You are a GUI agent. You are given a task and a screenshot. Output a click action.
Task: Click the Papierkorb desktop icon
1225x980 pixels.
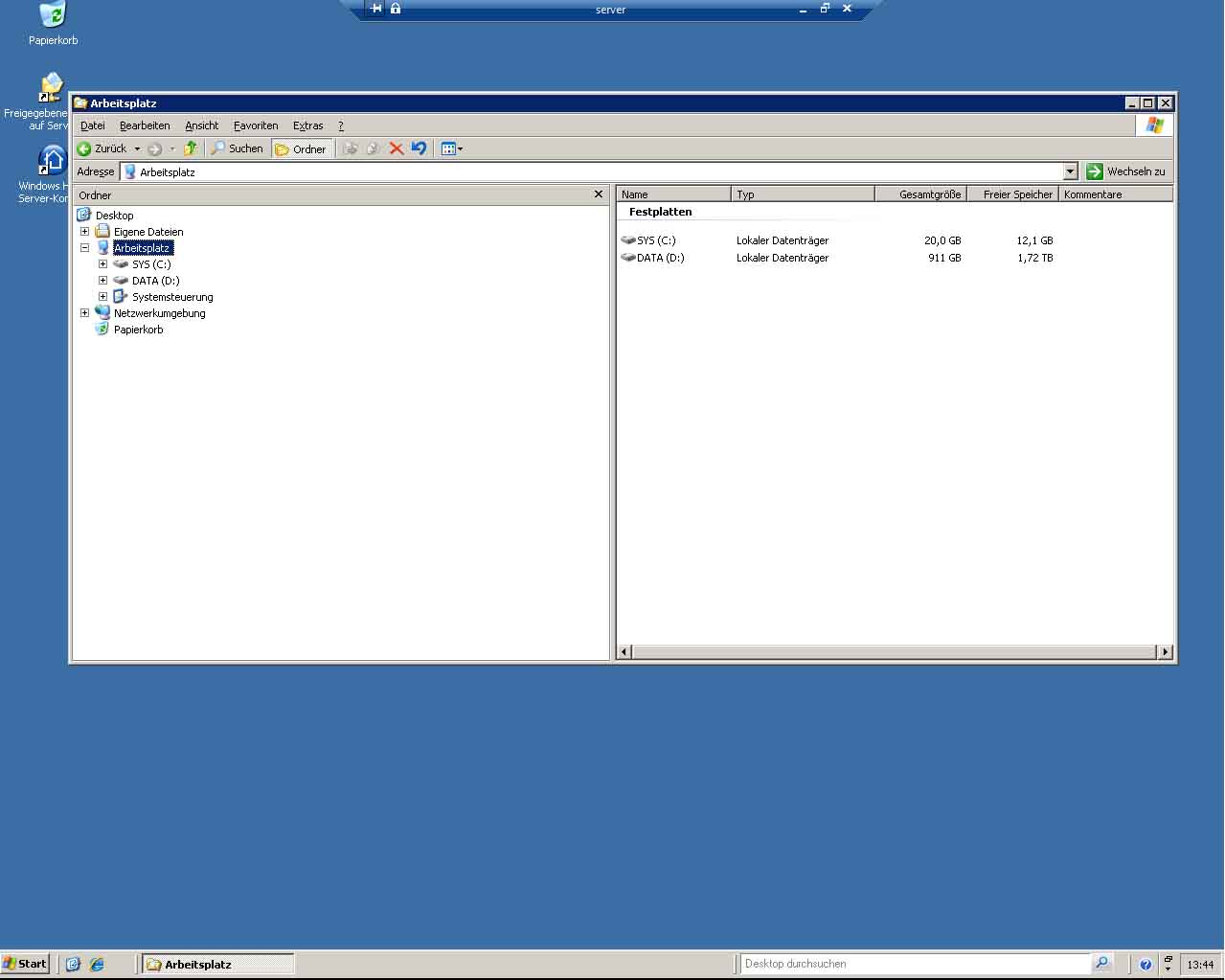(53, 24)
